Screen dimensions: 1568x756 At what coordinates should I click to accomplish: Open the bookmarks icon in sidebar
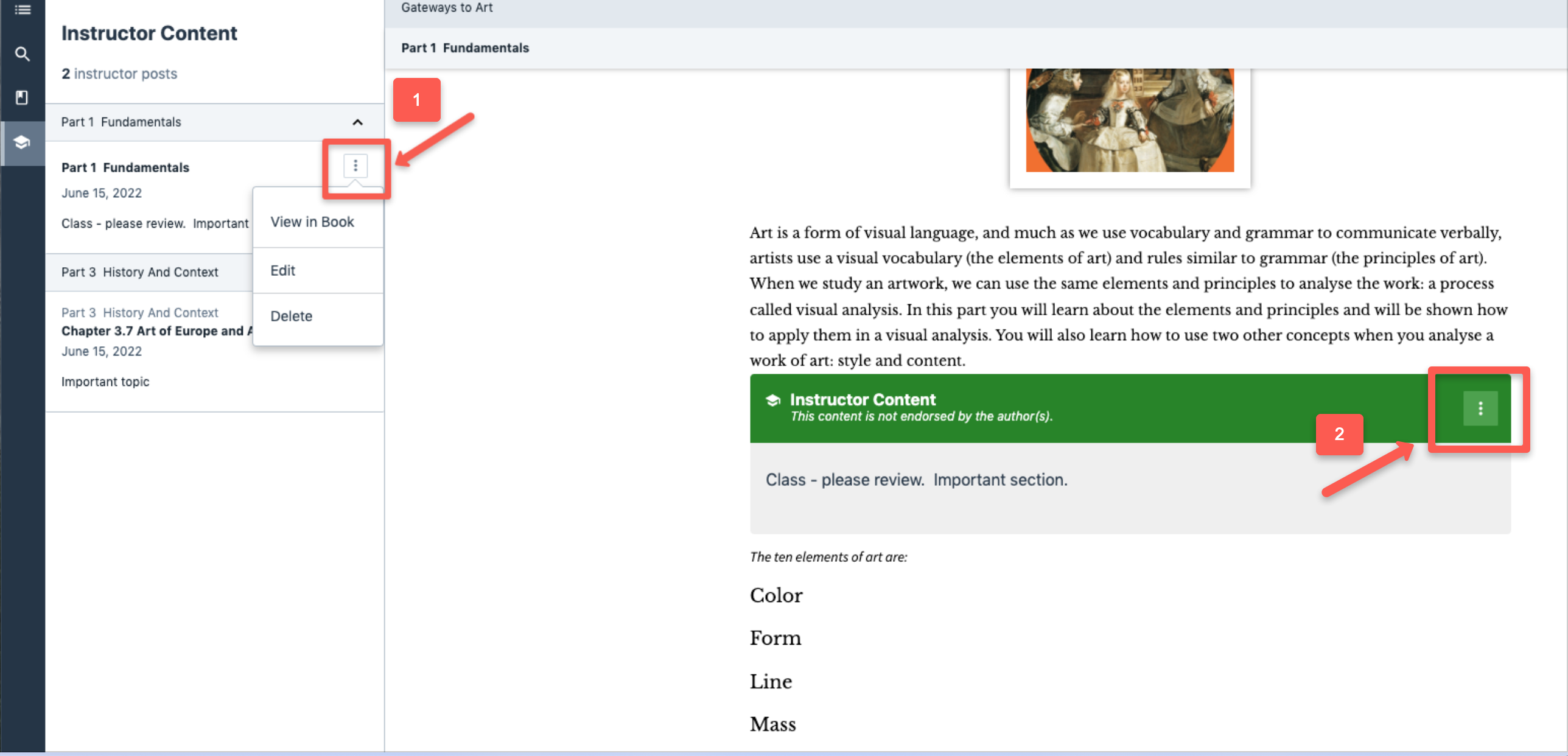pyautogui.click(x=23, y=97)
